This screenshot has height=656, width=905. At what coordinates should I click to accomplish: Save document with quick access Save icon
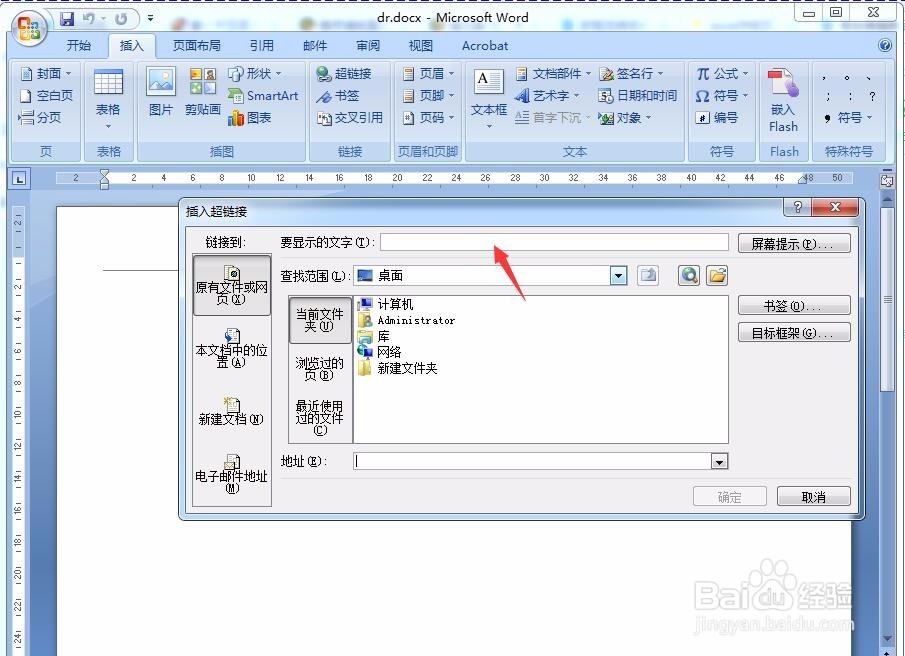[67, 19]
